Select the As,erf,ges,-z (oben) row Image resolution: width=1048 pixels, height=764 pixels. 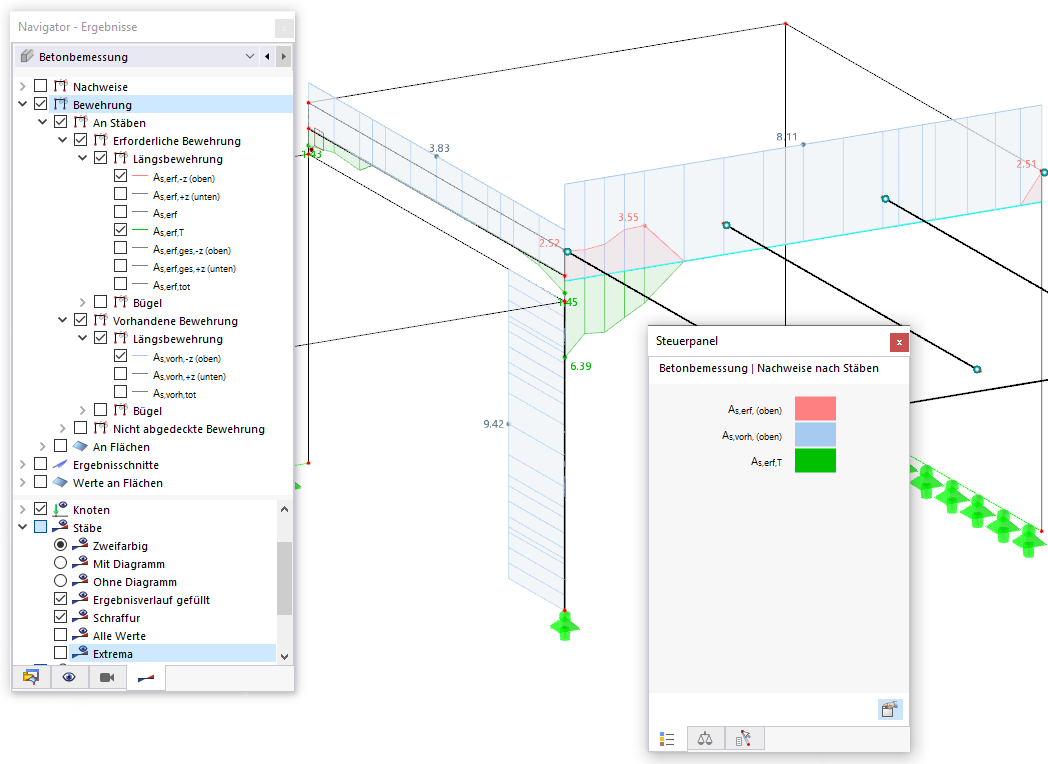point(192,250)
